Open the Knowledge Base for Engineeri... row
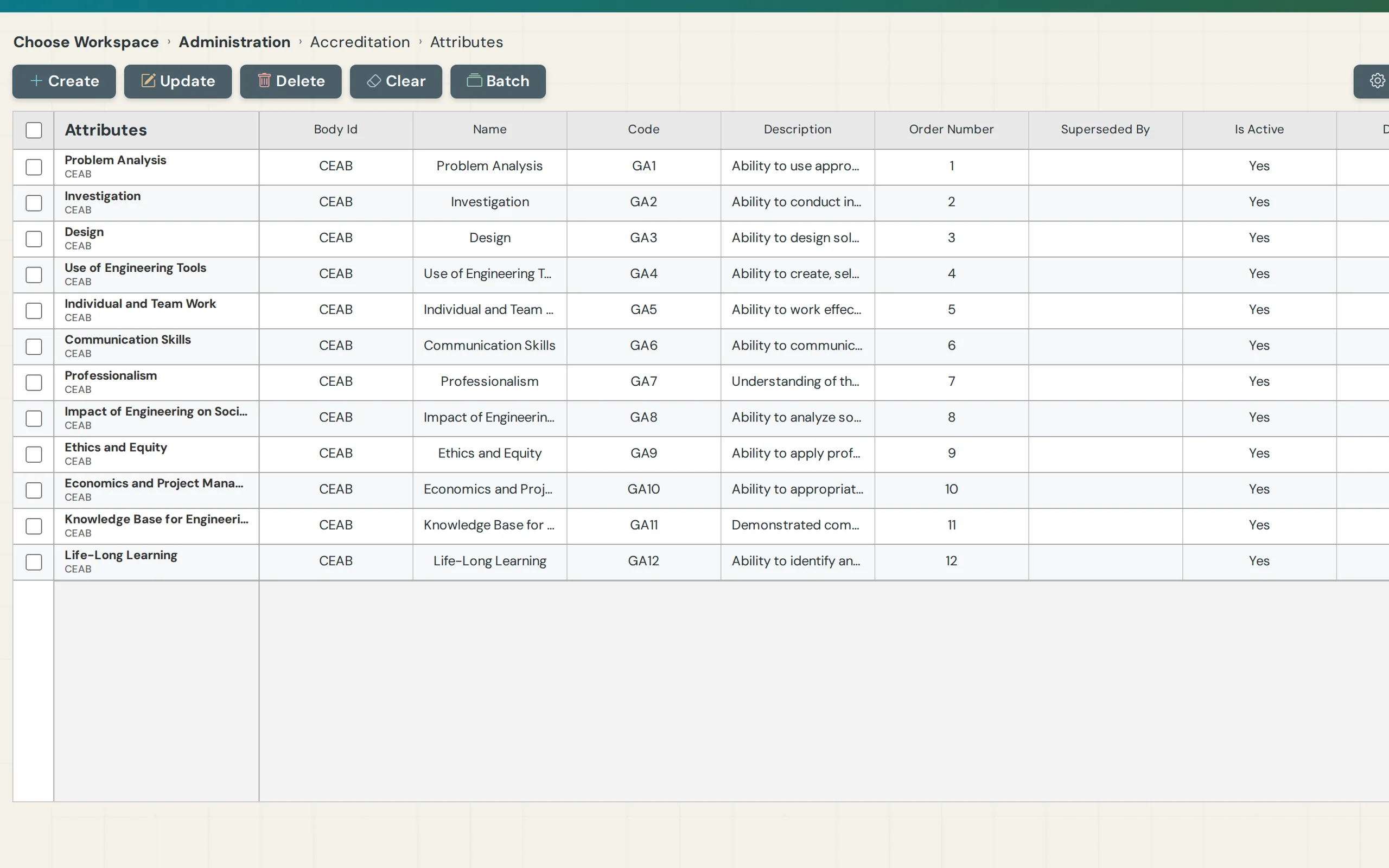The width and height of the screenshot is (1389, 868). 156,526
